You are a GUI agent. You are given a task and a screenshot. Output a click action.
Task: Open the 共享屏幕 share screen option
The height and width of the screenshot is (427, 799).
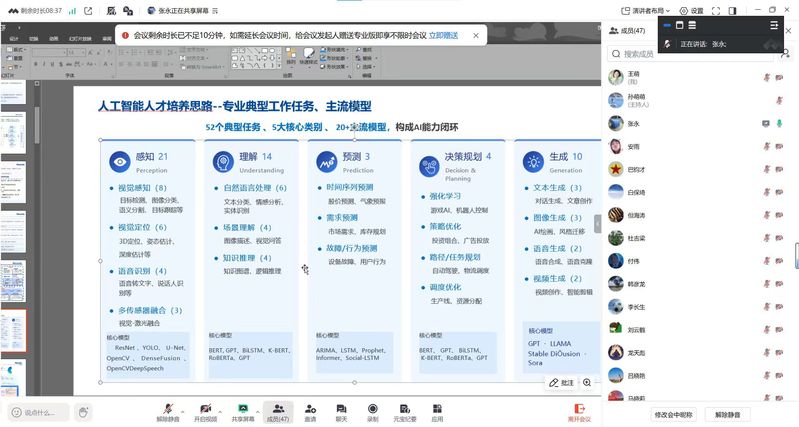coord(242,409)
